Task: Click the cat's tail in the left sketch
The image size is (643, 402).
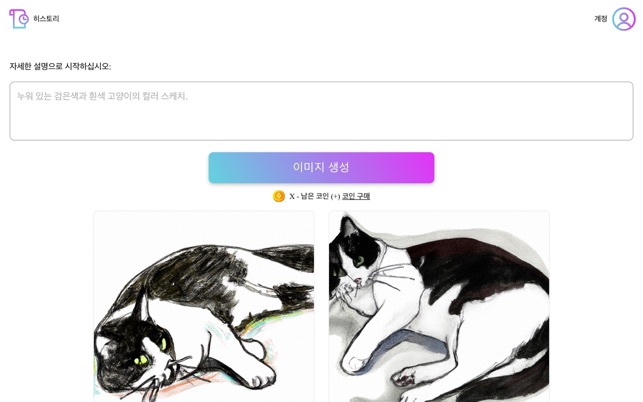Action: pos(291,256)
